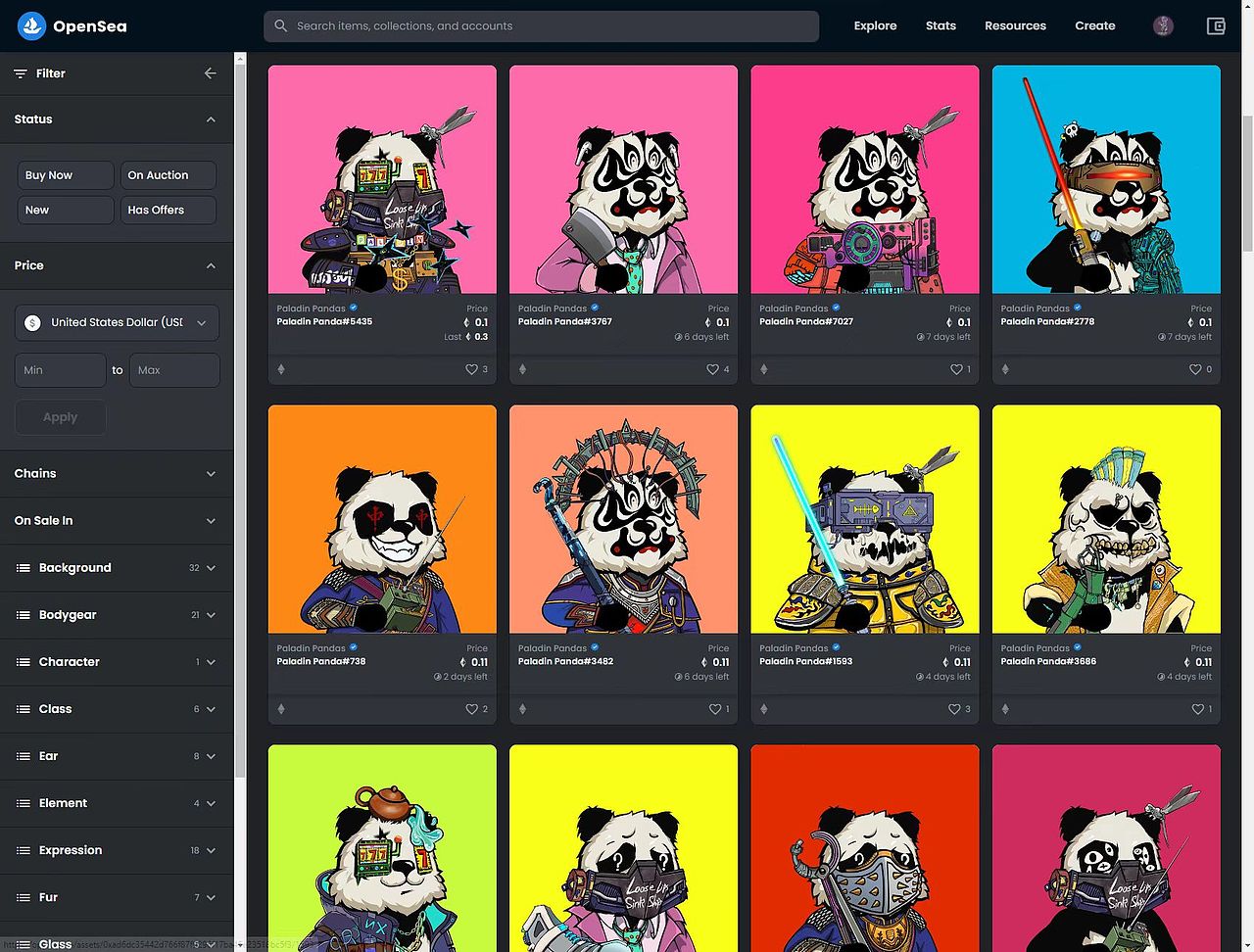Screen dimensions: 1254x952
Task: Expand the Background trait filter
Action: tap(117, 568)
